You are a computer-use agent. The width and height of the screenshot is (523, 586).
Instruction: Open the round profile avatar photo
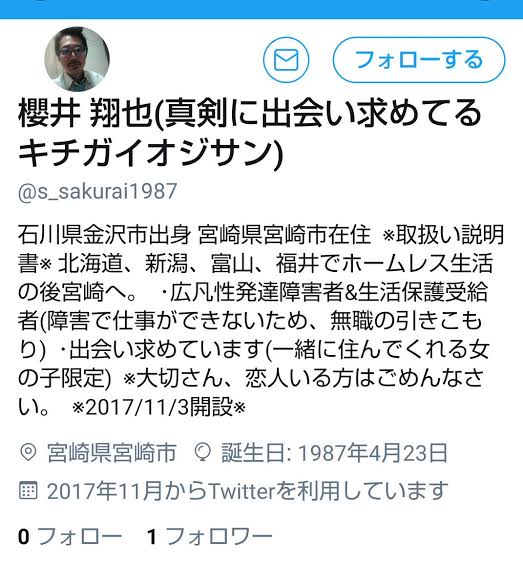coord(77,59)
